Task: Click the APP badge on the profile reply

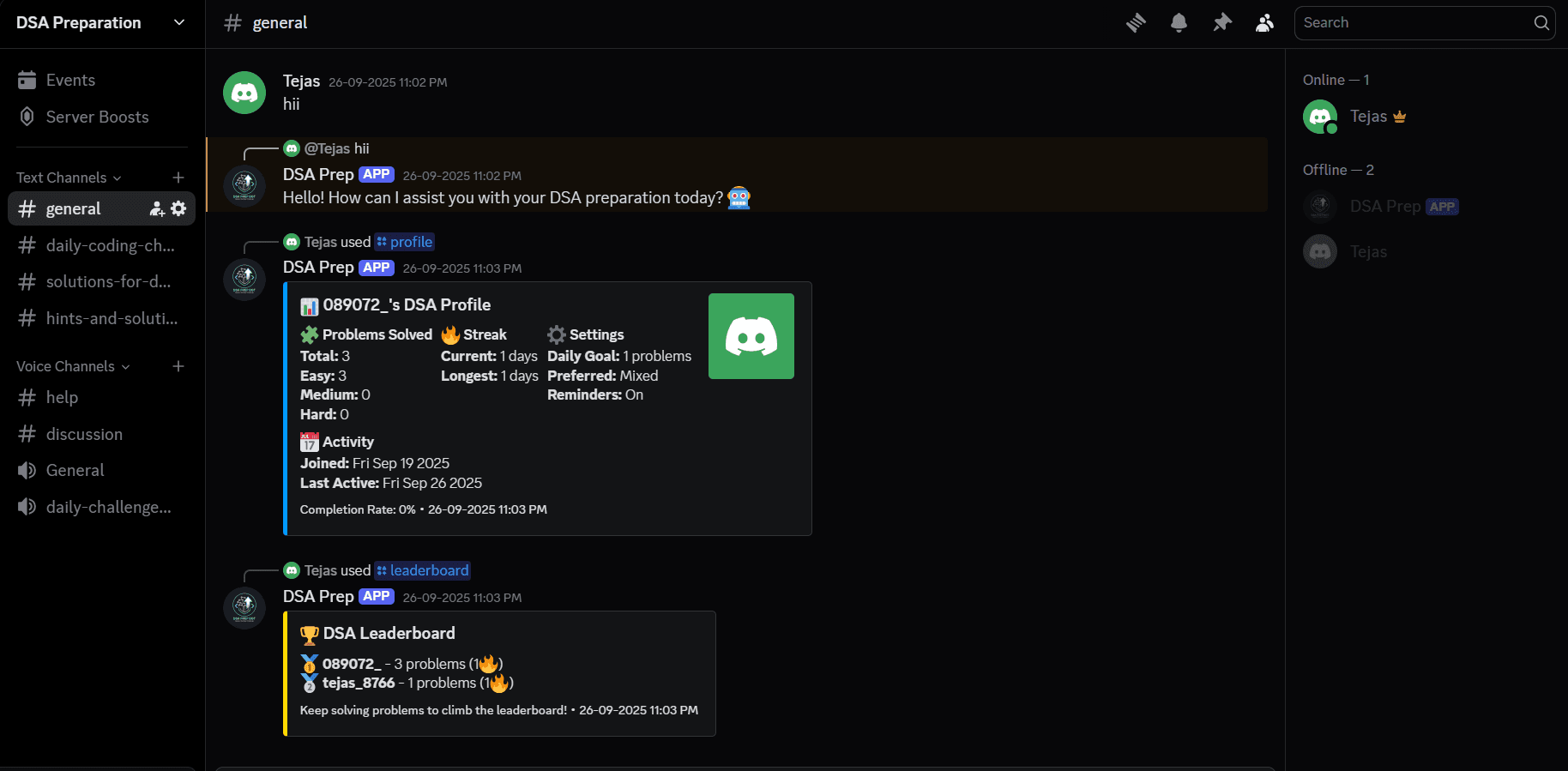Action: coord(377,268)
